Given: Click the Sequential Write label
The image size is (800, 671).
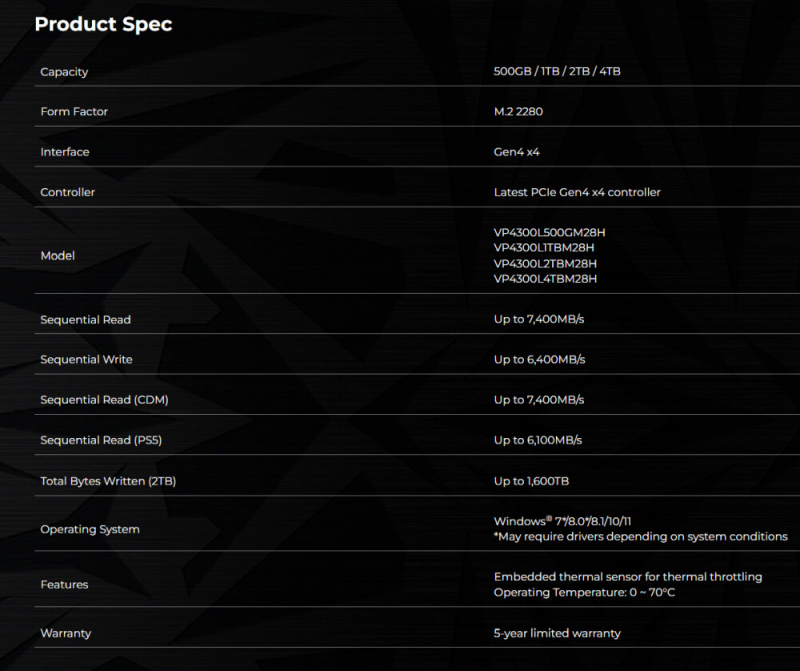Looking at the screenshot, I should pos(86,360).
